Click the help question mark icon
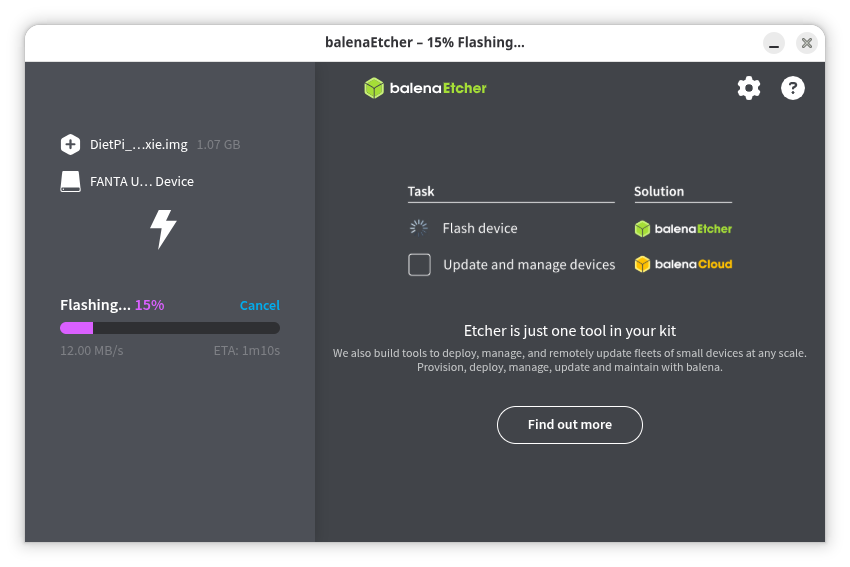 point(792,88)
